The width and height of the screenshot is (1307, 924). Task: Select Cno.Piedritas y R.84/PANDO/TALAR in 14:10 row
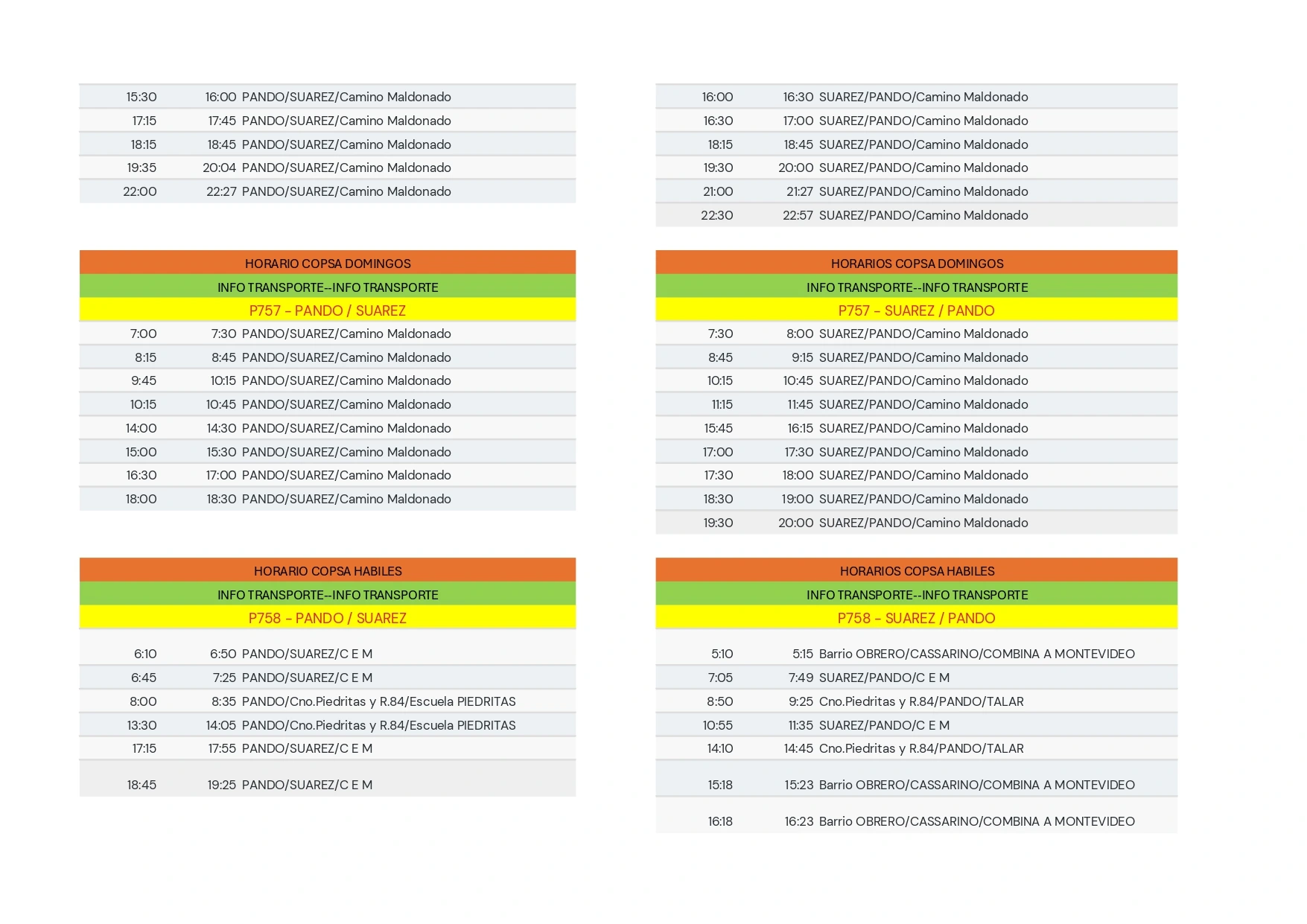coord(921,748)
